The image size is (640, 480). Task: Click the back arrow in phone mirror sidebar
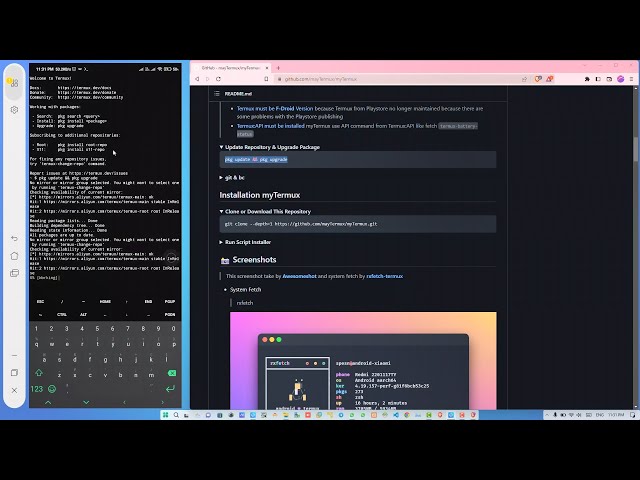click(x=14, y=238)
